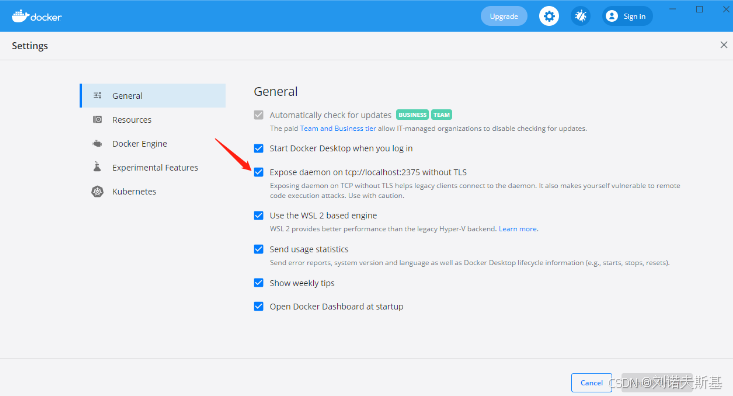Image resolution: width=733 pixels, height=396 pixels.
Task: Toggle Open Docker Dashboard at startup
Action: pos(259,307)
